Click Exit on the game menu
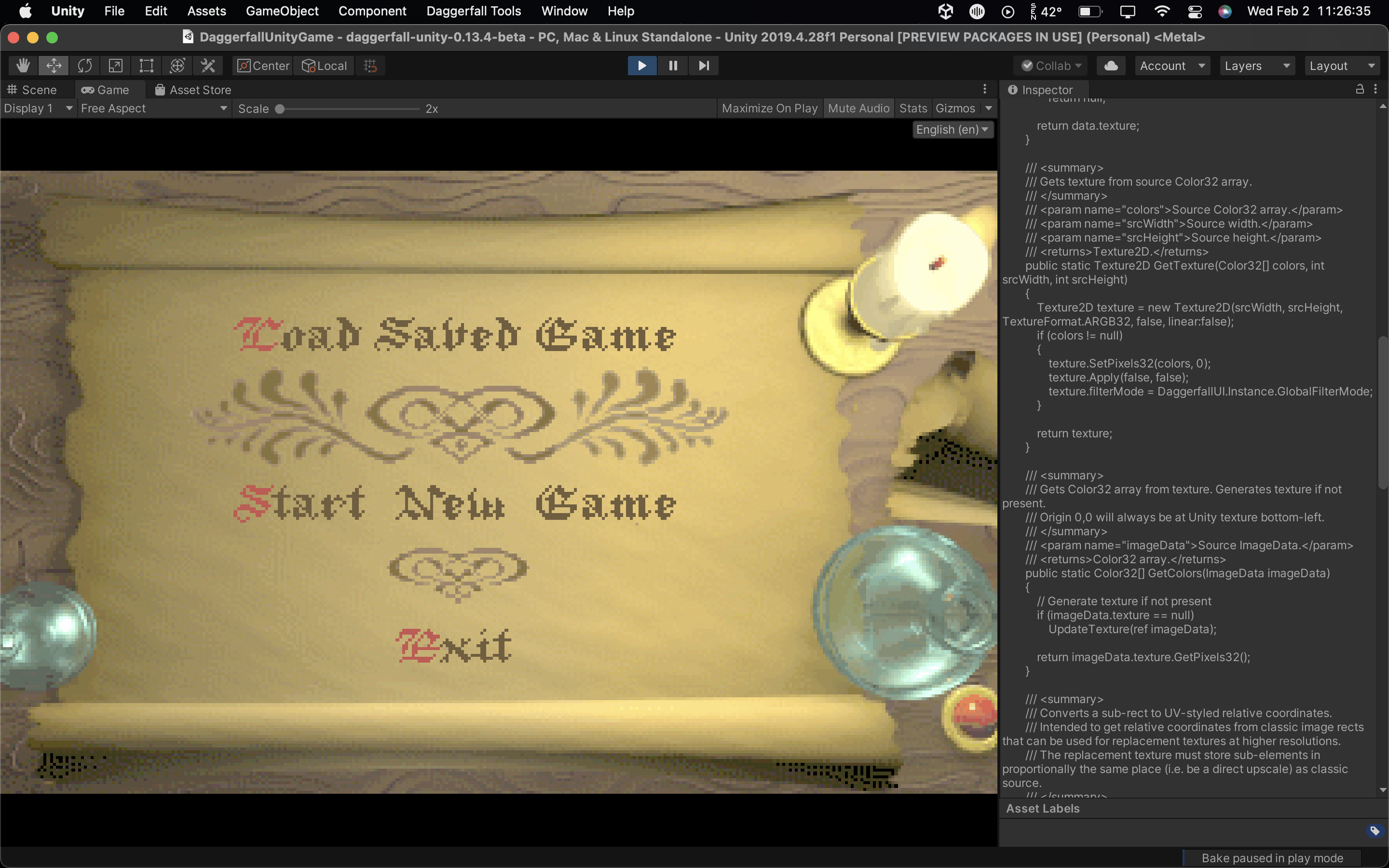Screen dimensions: 1389x868 [454, 645]
